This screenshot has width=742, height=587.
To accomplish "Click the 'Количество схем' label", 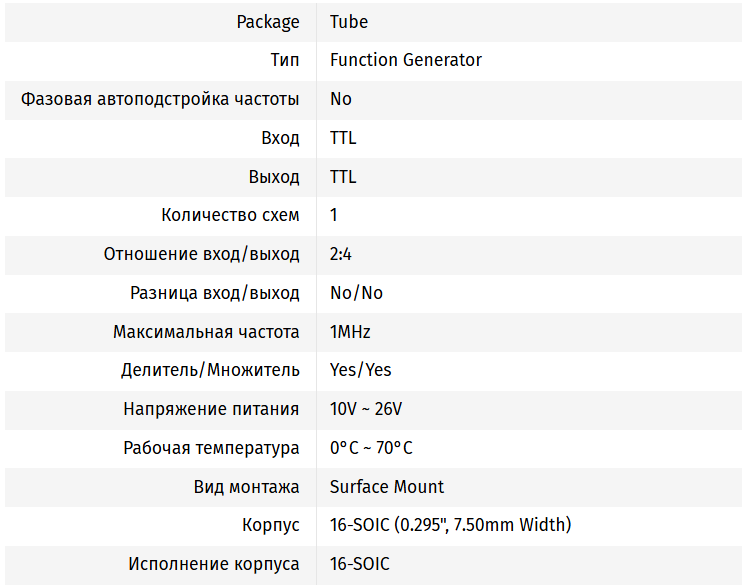I will click(x=230, y=215).
